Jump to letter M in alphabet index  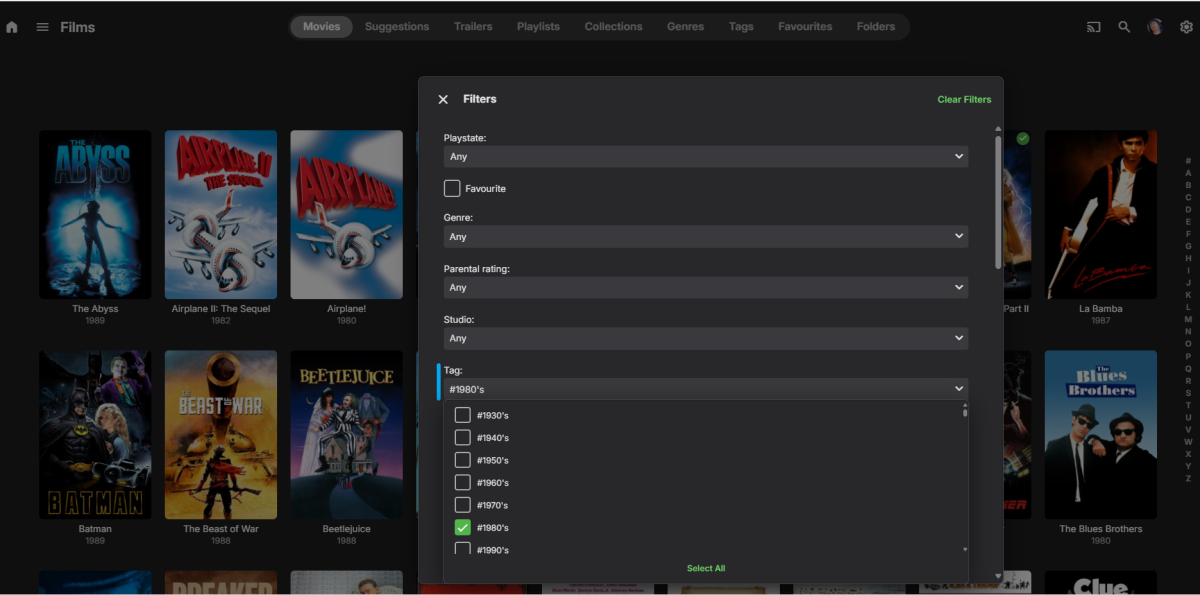[1188, 319]
